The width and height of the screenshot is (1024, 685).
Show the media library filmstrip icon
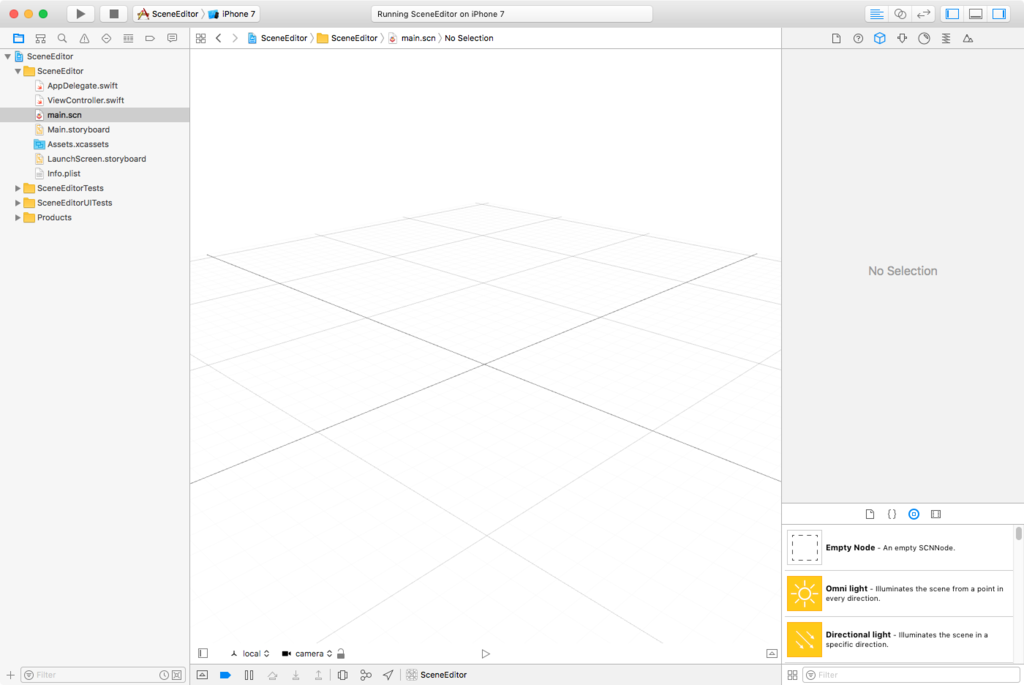click(936, 515)
